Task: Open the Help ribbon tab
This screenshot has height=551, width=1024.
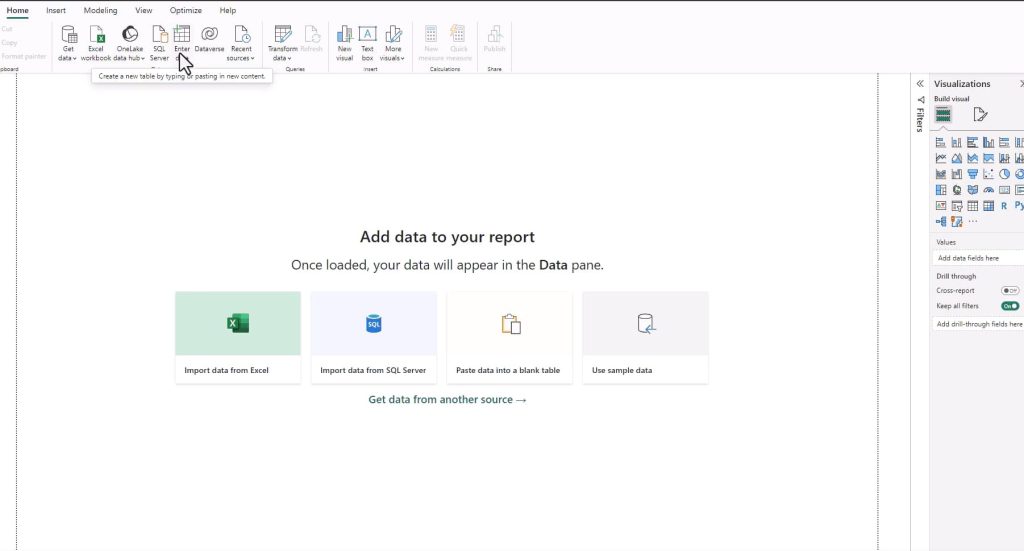Action: pyautogui.click(x=228, y=10)
